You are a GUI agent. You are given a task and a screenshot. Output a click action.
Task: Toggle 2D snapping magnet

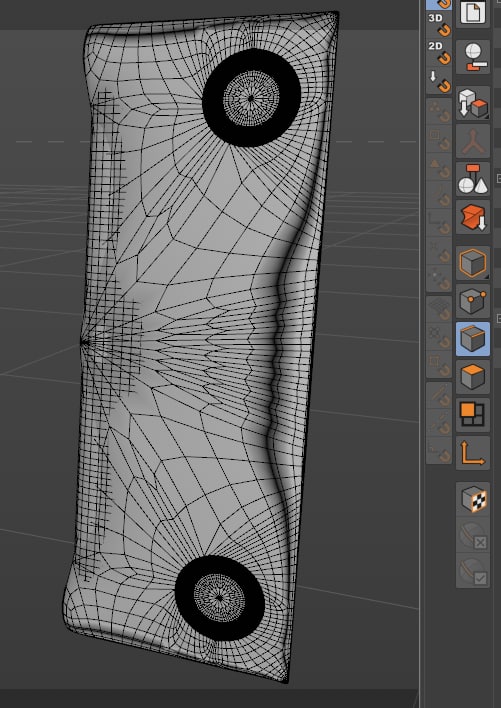(439, 53)
